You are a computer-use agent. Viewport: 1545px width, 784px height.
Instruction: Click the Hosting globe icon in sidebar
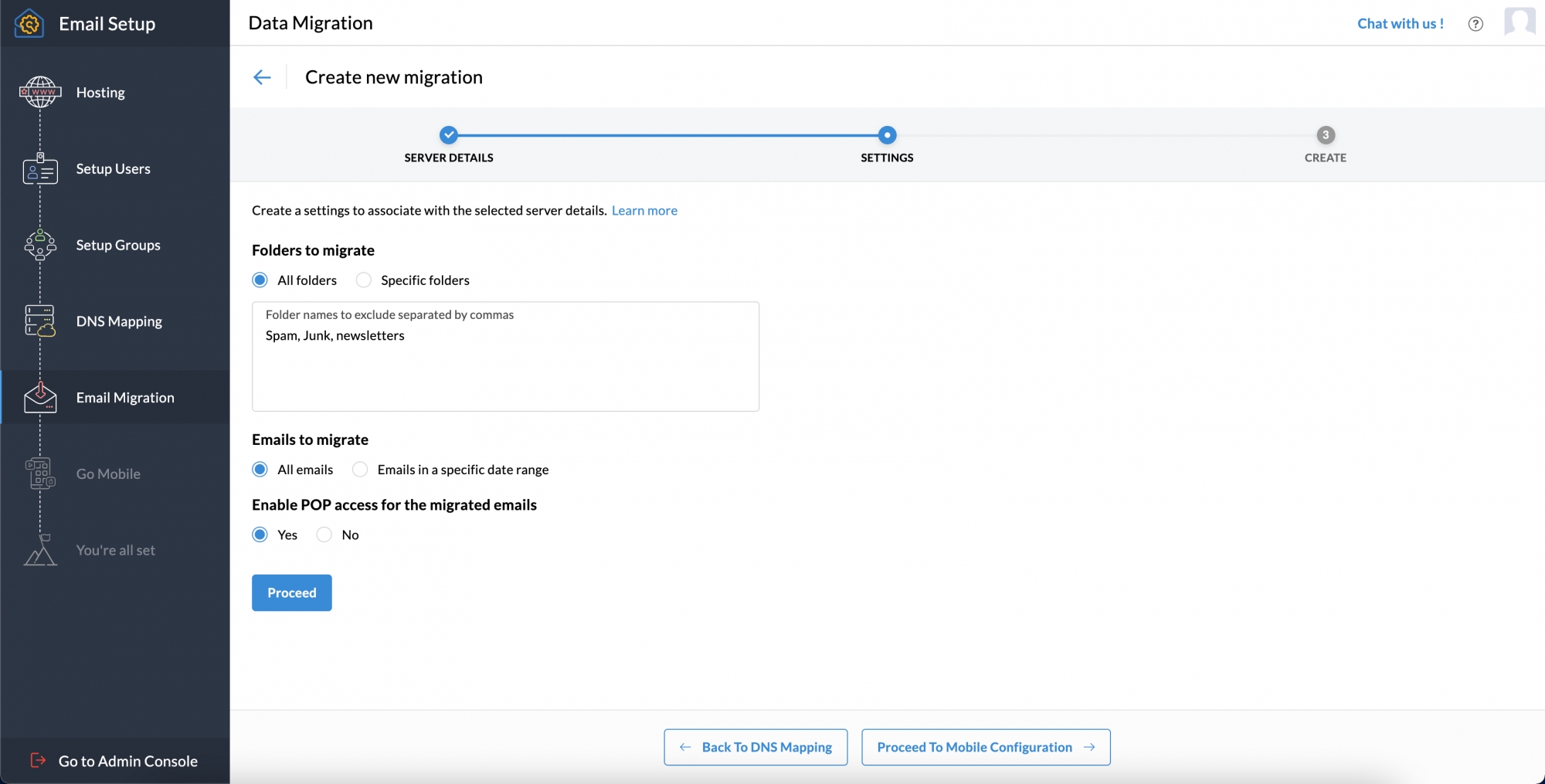click(40, 93)
